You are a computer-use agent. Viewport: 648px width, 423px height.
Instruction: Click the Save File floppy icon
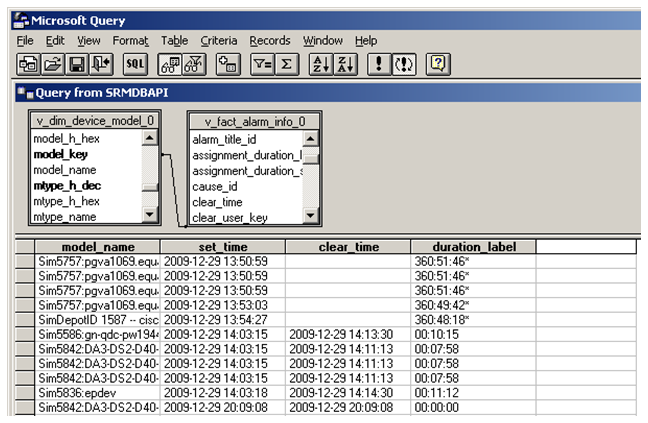[77, 64]
